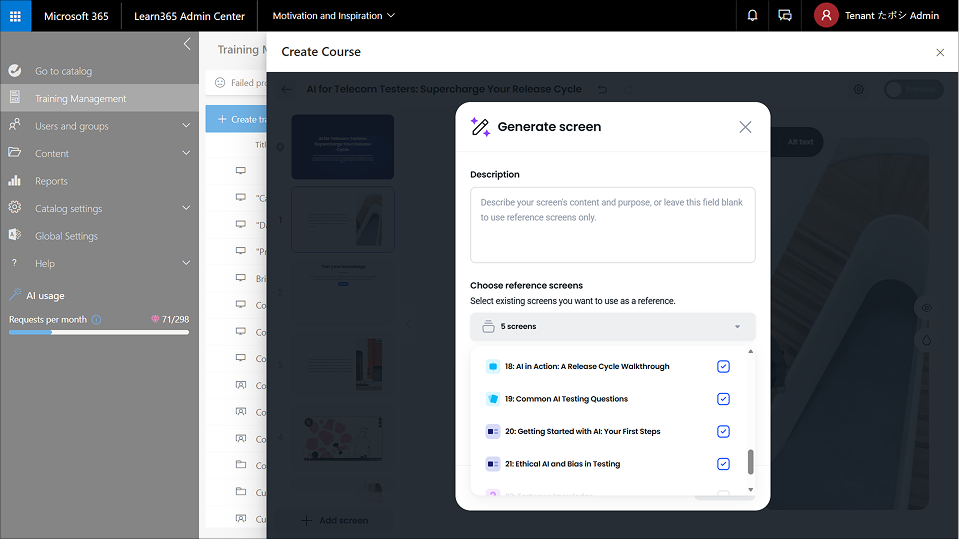Screen dimensions: 959x539
Task: Select Global Settings in the sidebar
Action: (66, 236)
